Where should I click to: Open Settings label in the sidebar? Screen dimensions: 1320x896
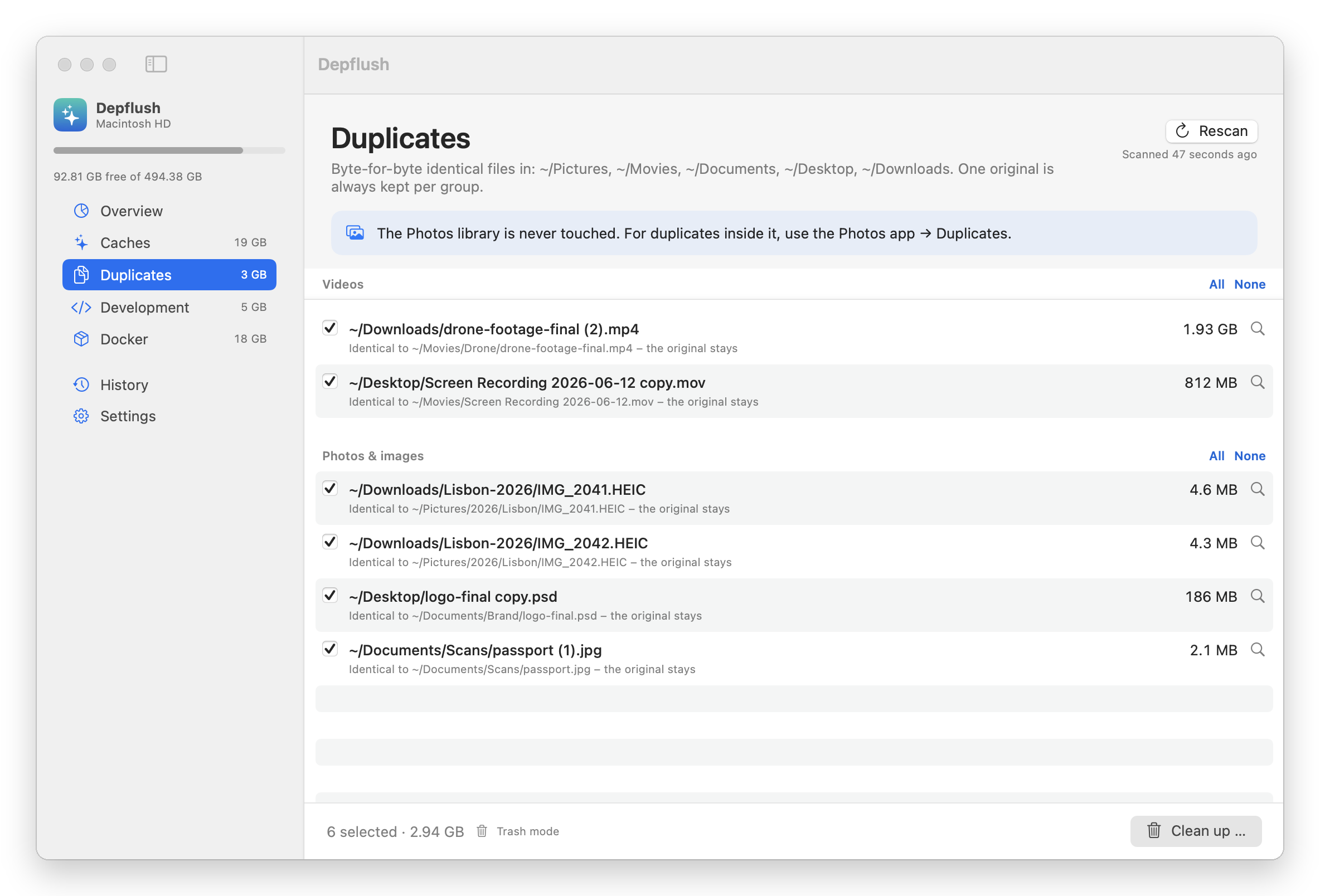click(128, 416)
